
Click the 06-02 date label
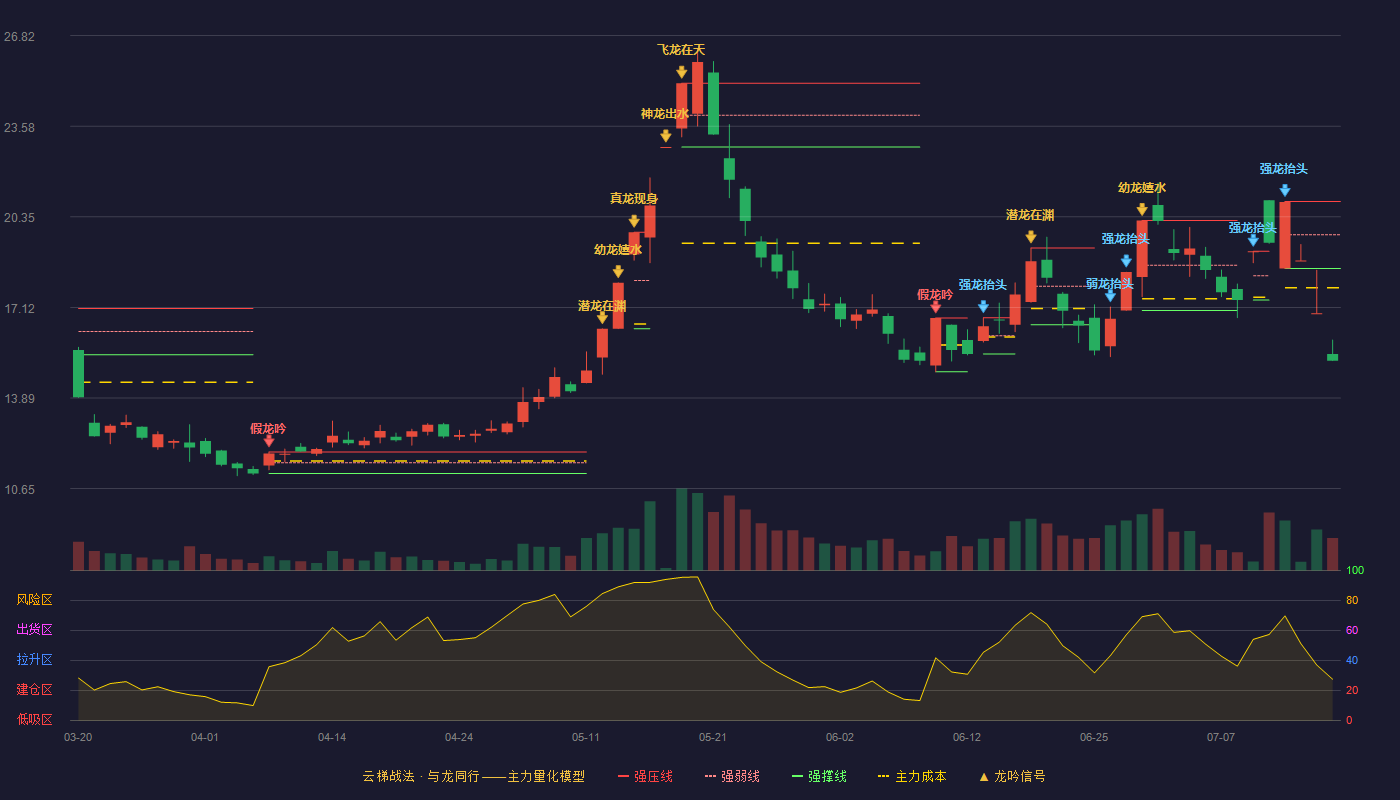tap(840, 737)
